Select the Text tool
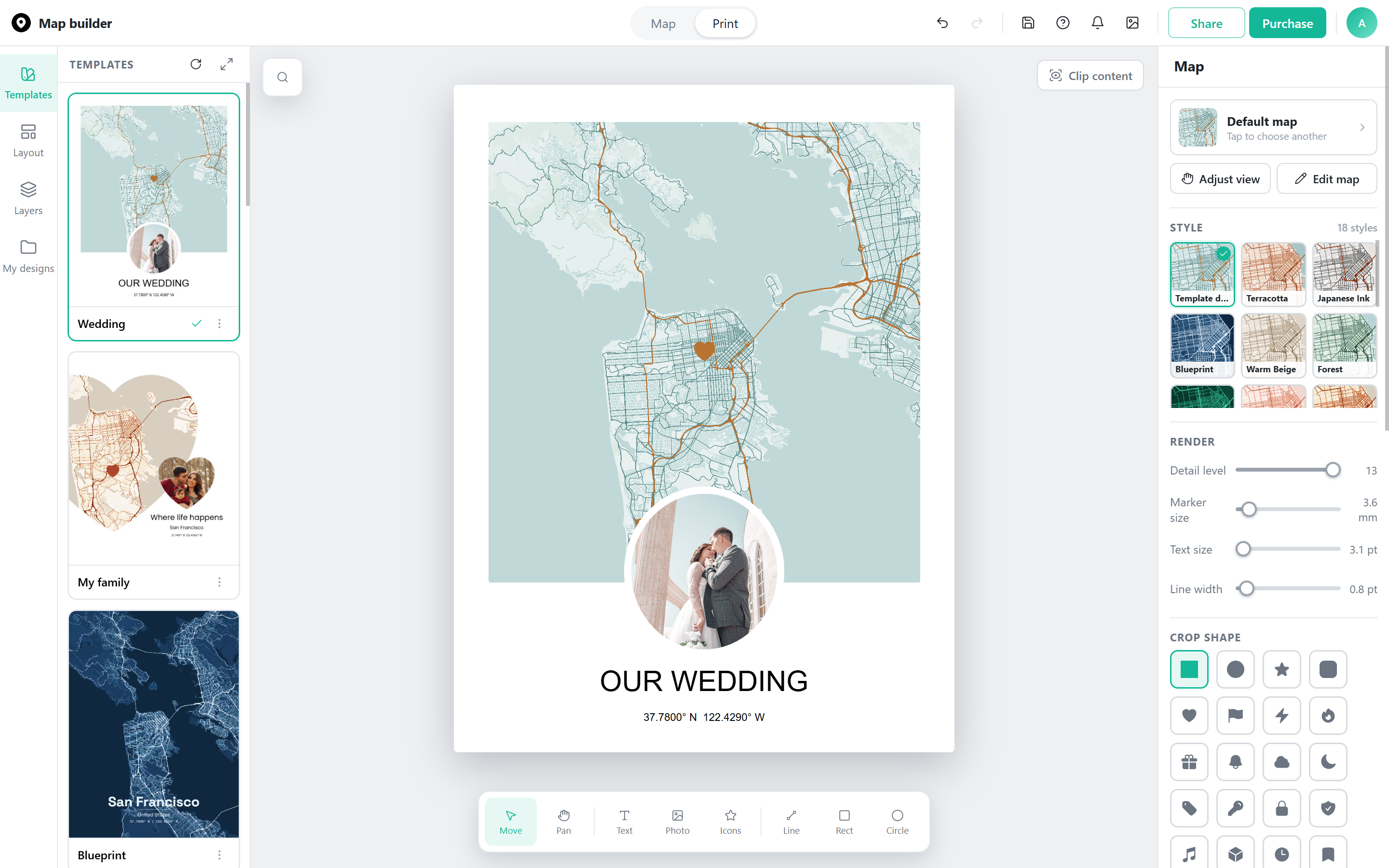Viewport: 1389px width, 868px height. click(x=624, y=822)
